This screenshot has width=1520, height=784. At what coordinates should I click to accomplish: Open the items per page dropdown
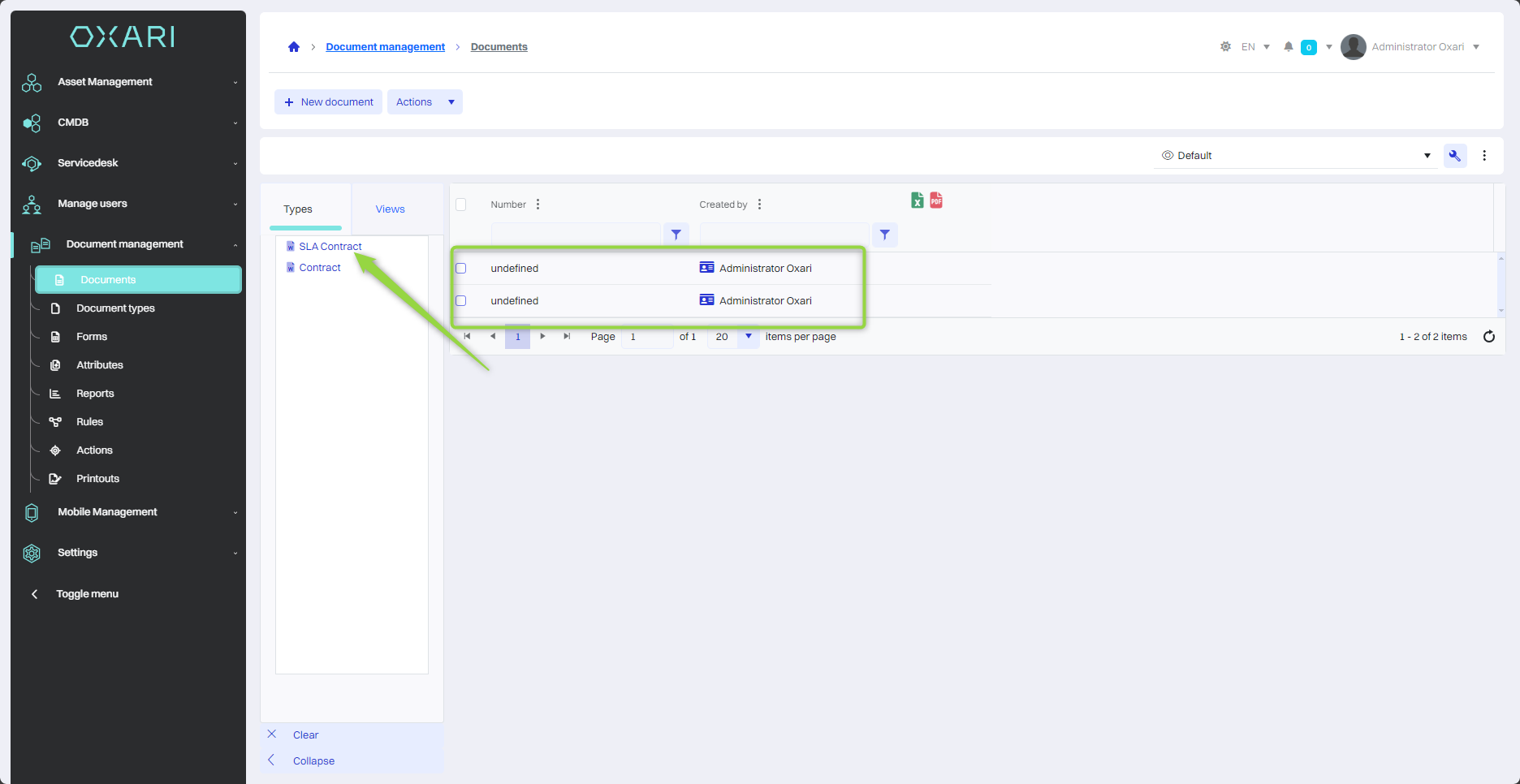click(748, 337)
